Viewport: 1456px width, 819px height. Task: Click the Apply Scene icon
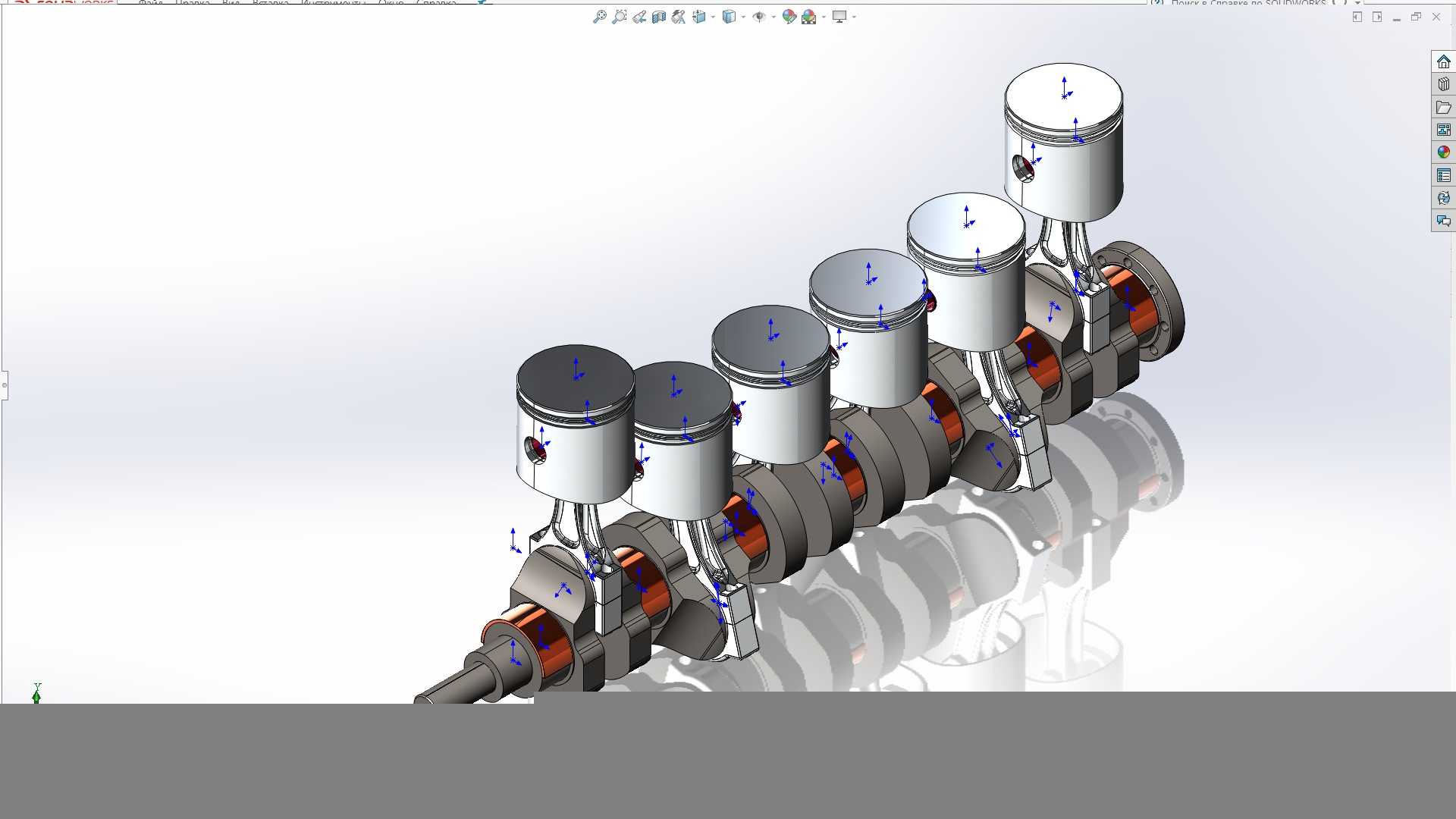809,17
